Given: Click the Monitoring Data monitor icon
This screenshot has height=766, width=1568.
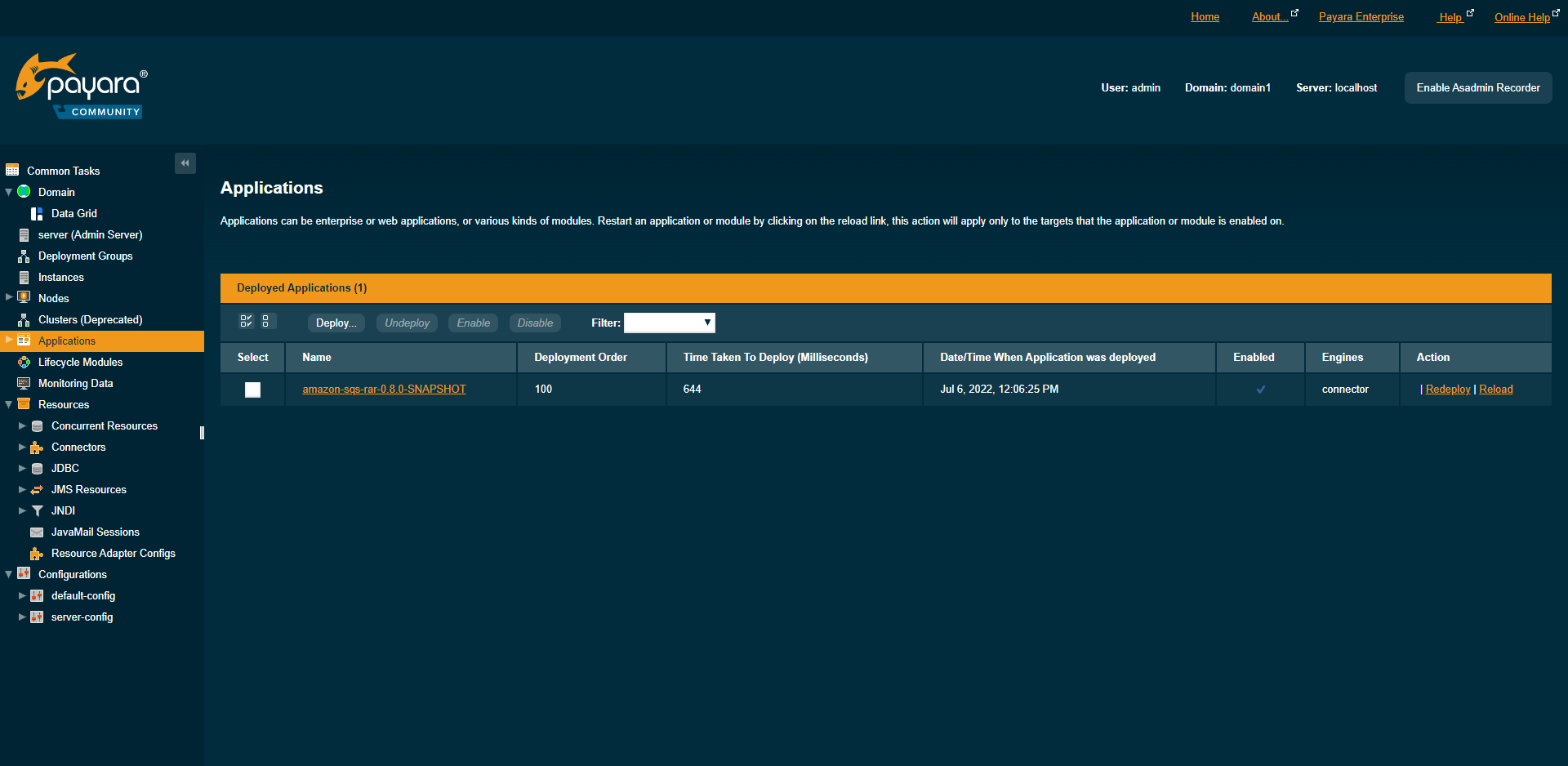Looking at the screenshot, I should coord(23,383).
